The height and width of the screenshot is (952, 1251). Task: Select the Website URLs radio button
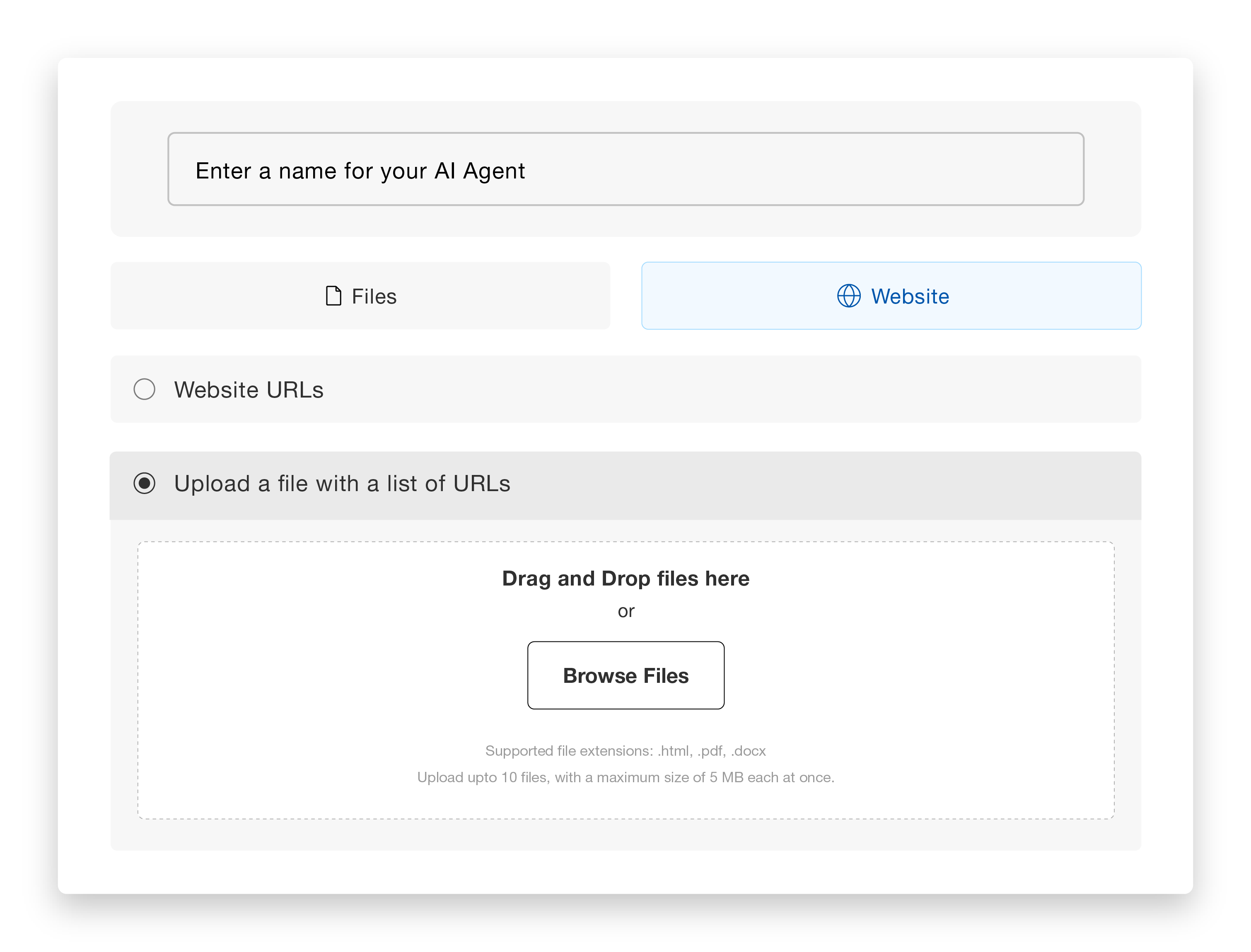click(145, 389)
